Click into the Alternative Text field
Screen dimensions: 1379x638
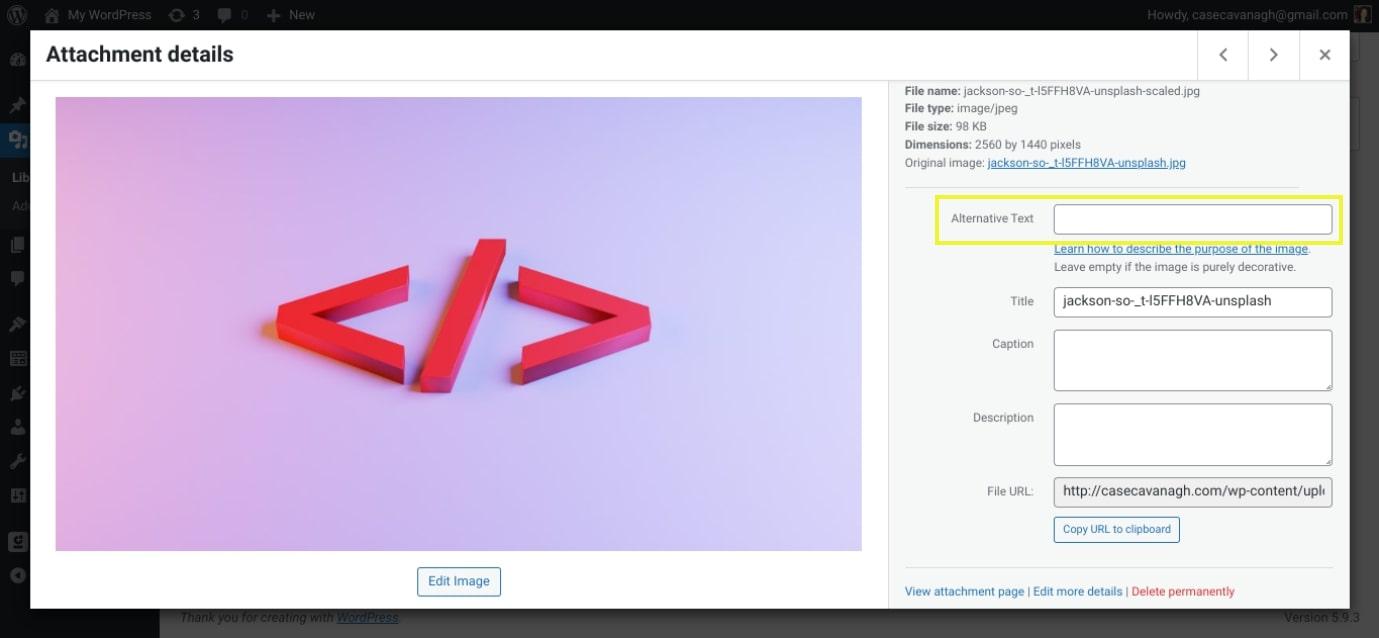pos(1192,219)
